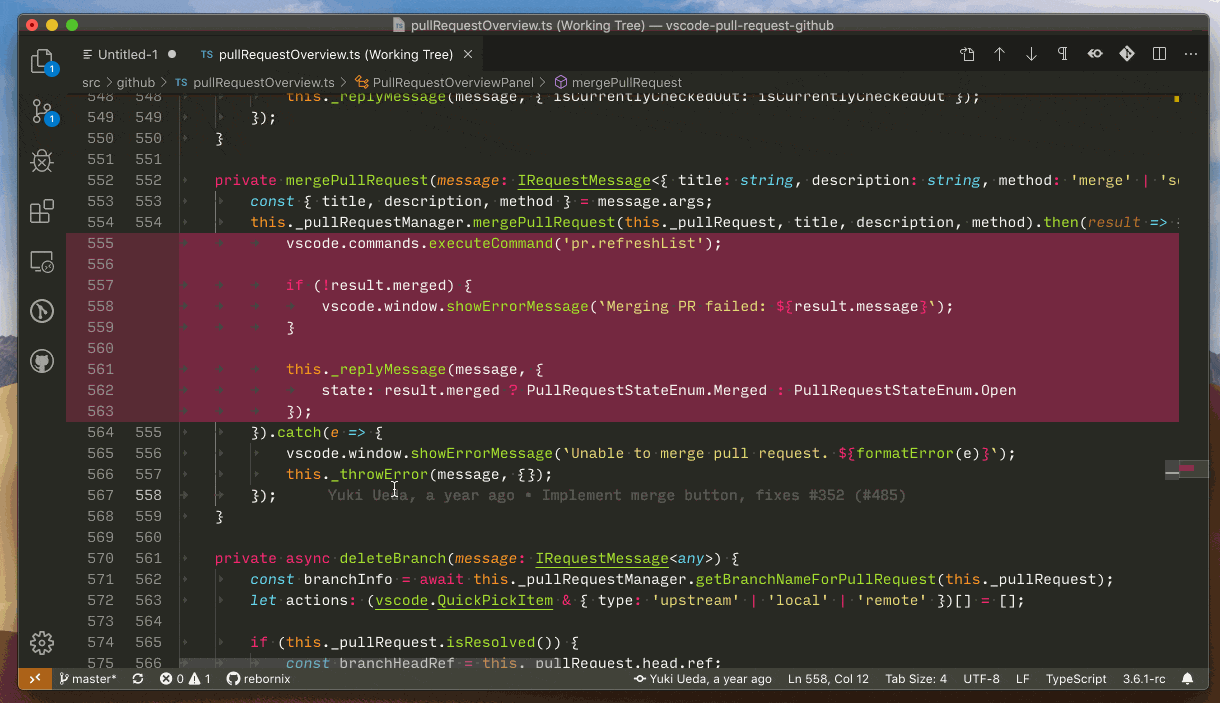Click the errors and warnings count
1220x703 pixels.
click(185, 679)
